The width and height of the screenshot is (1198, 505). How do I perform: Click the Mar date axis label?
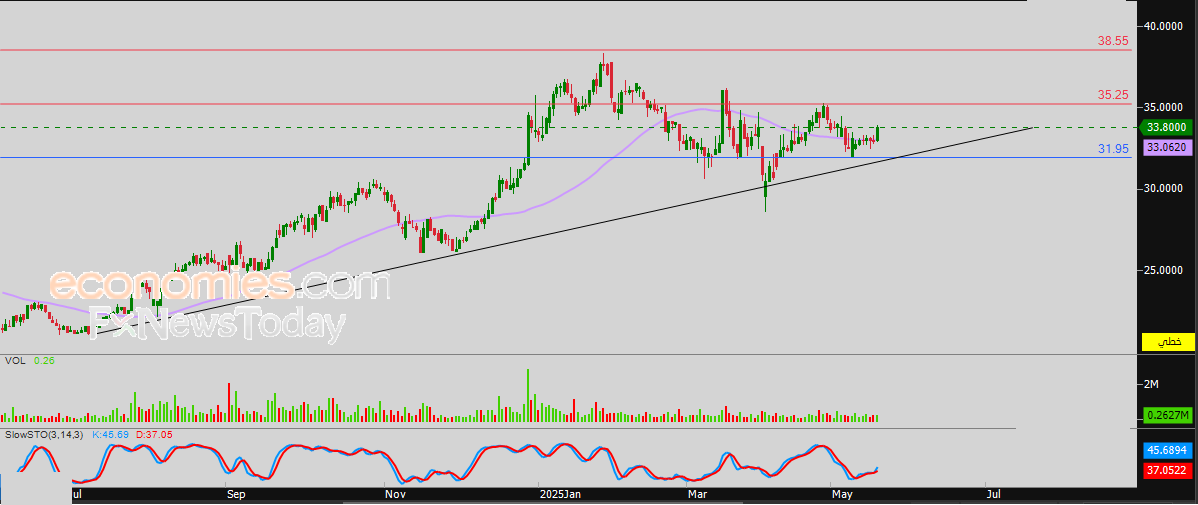697,494
